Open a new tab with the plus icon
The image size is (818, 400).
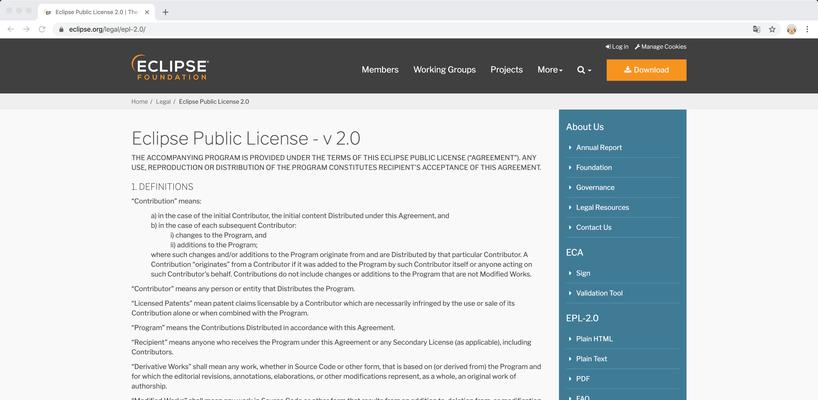coord(165,12)
